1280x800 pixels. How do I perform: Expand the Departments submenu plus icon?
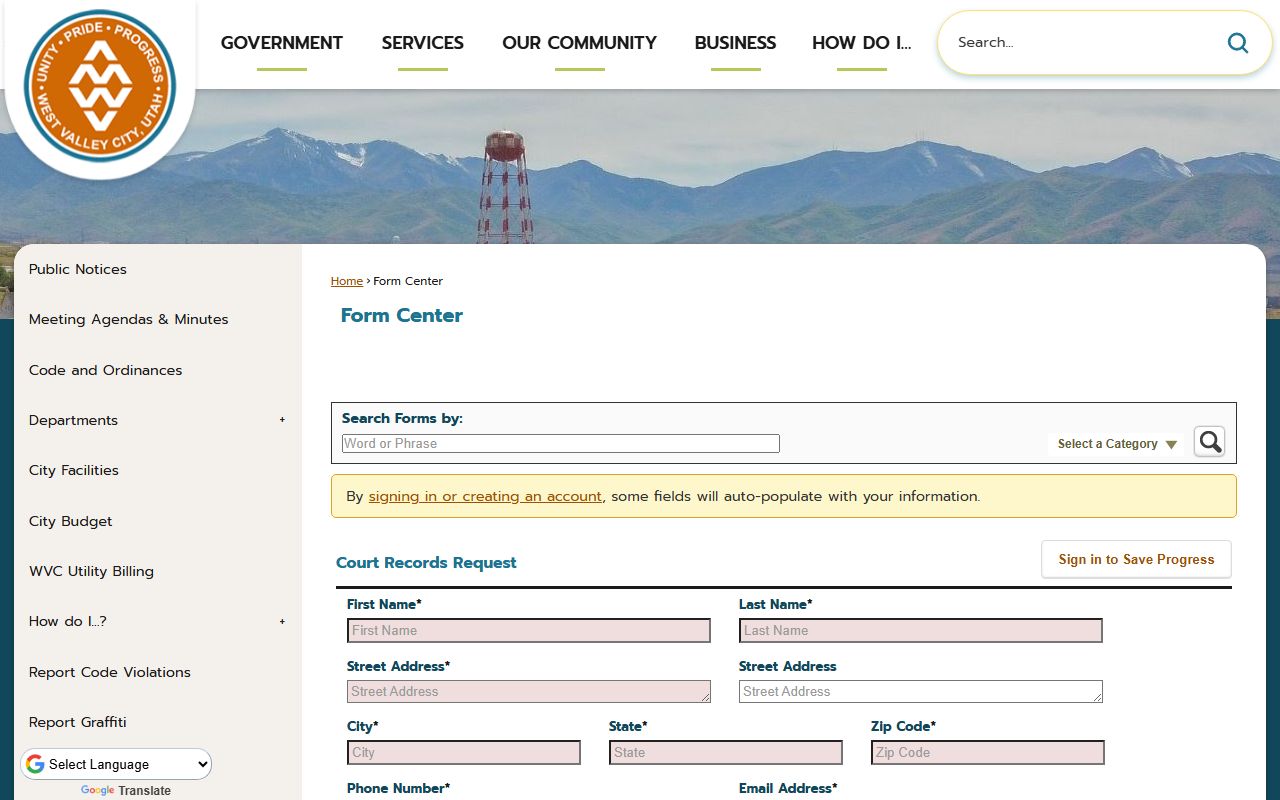[x=282, y=420]
